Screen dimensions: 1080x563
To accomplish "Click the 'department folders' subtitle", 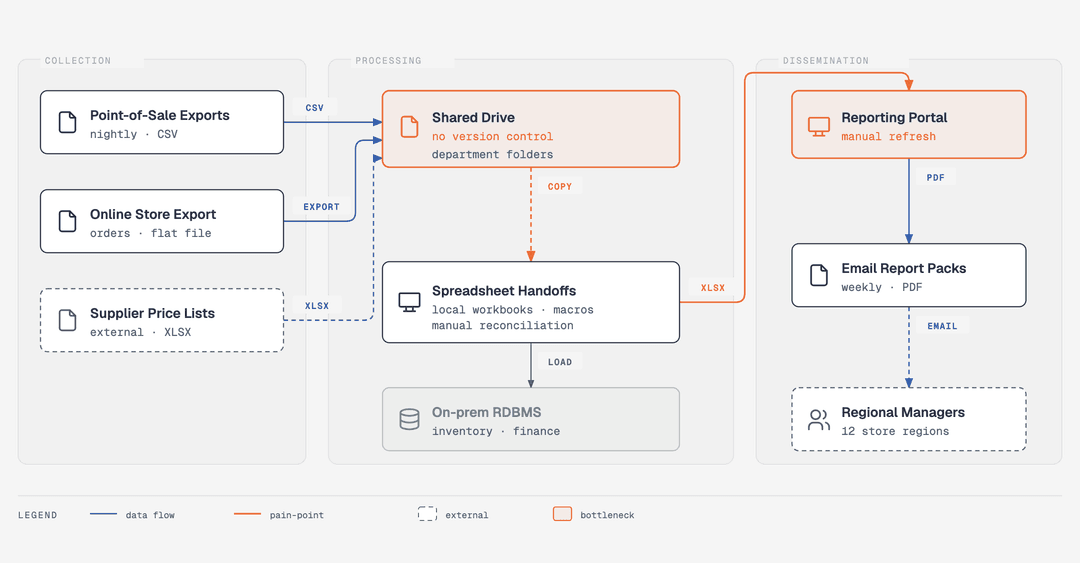I will coord(492,154).
